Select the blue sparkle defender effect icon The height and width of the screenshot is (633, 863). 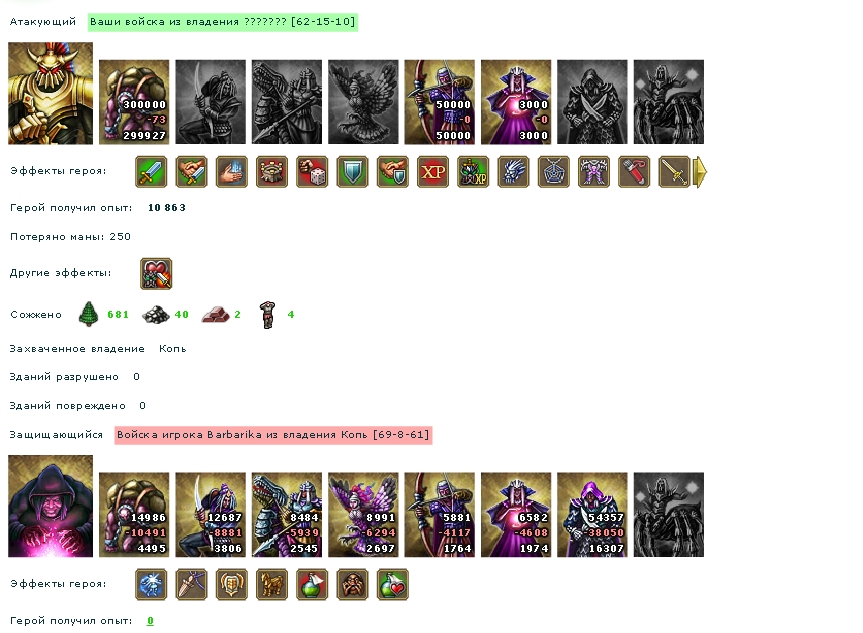(x=151, y=585)
